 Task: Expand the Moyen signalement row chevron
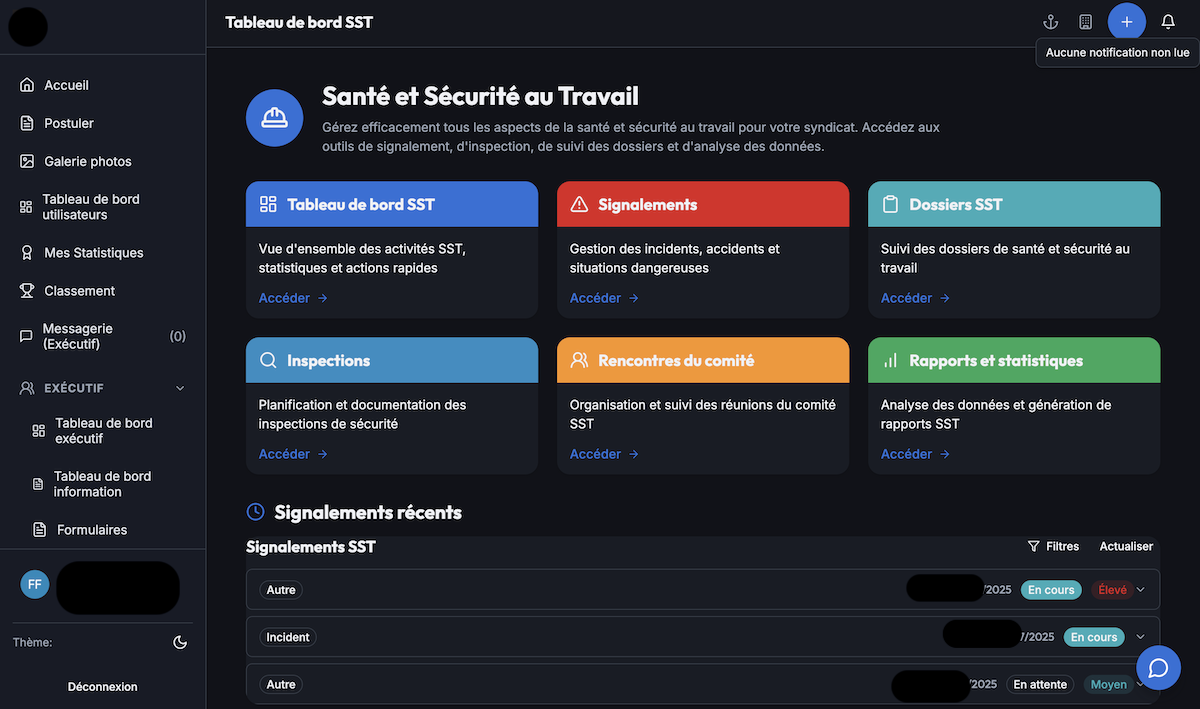[1140, 684]
